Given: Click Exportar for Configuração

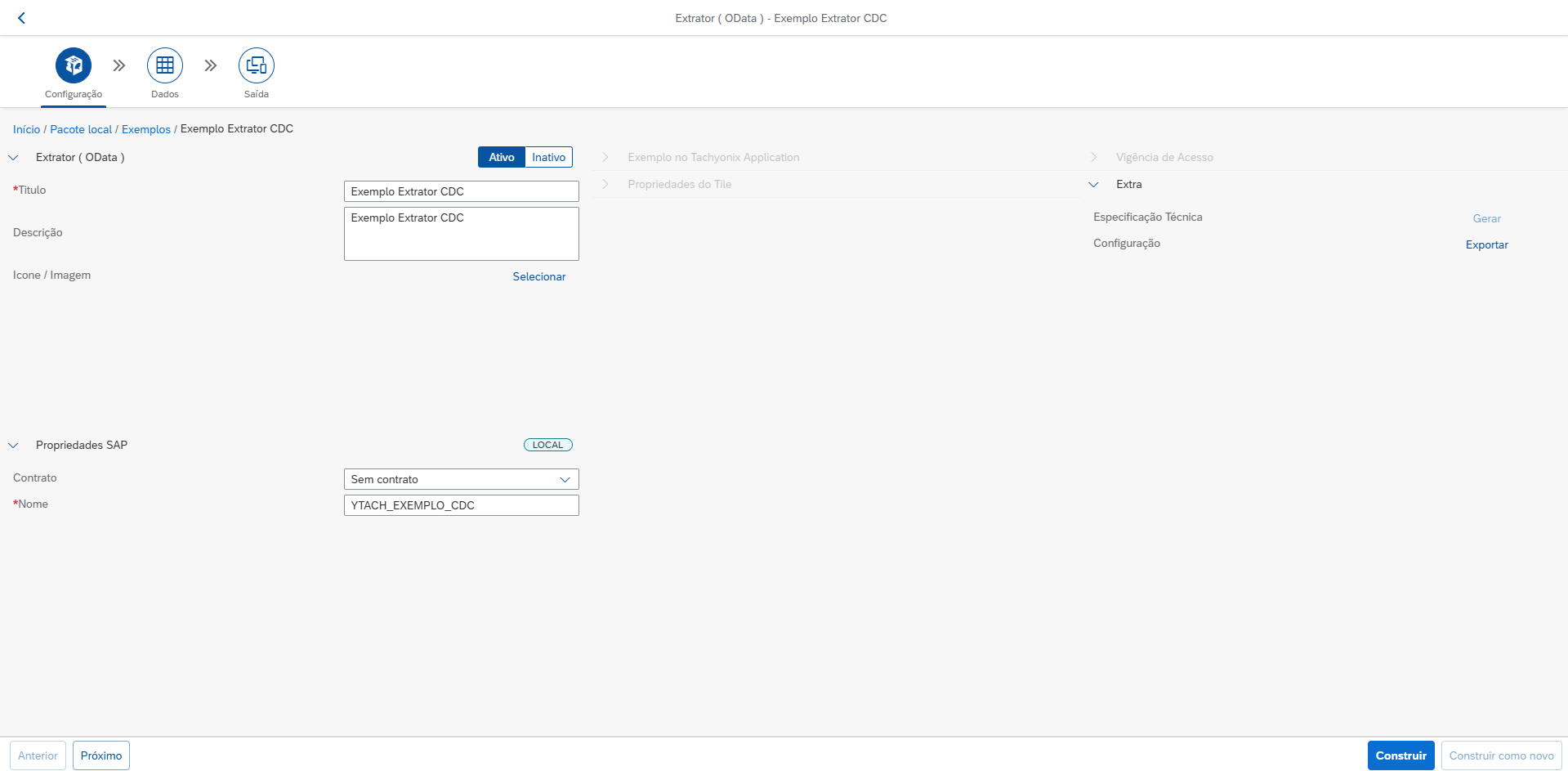Looking at the screenshot, I should click(1487, 244).
